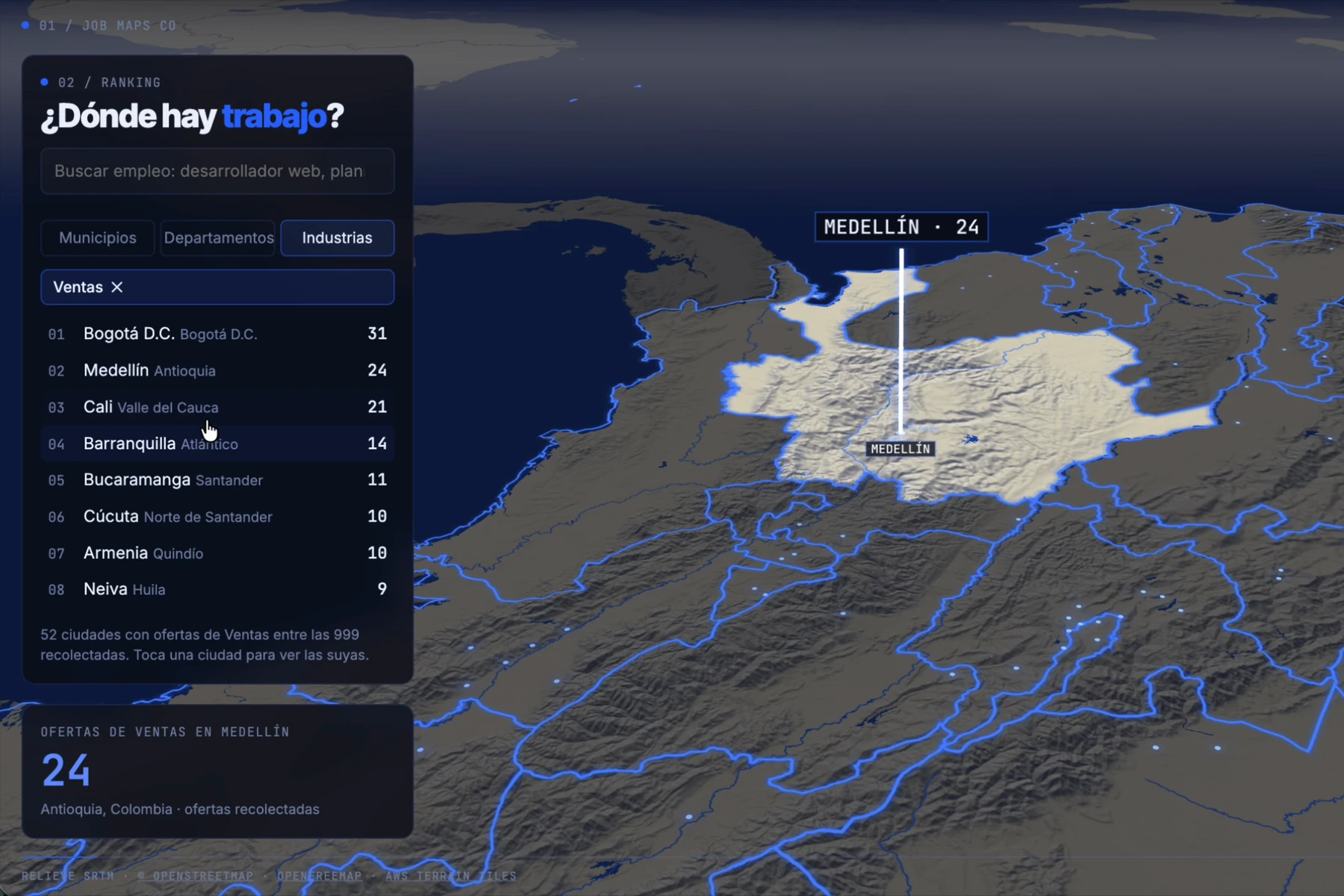Click 'Antioquia, Colombia · ofertas recolectadas' caption
Screen dimensions: 1344x896
pos(180,809)
